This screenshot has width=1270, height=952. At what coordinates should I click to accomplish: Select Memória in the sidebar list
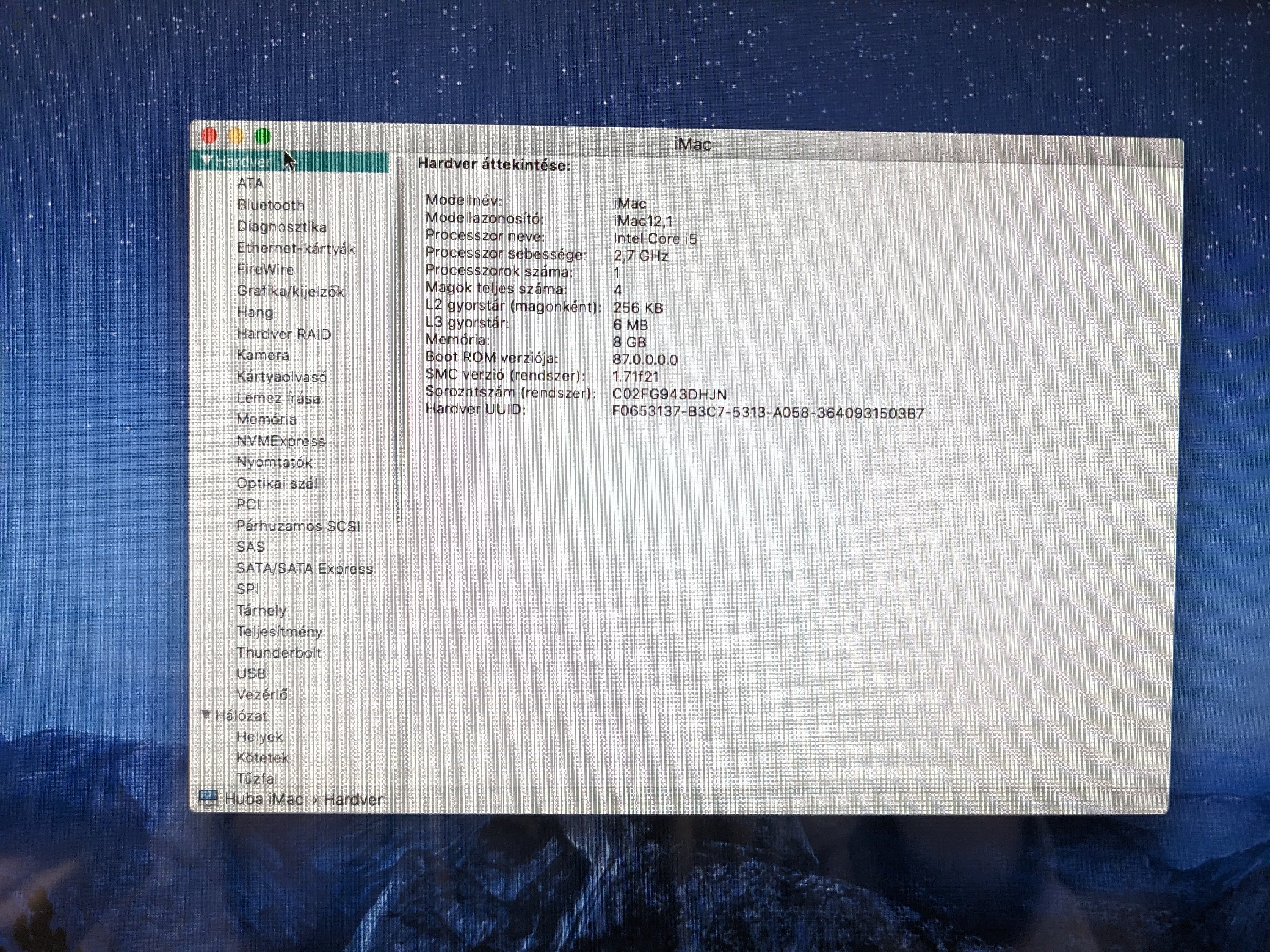[x=266, y=419]
